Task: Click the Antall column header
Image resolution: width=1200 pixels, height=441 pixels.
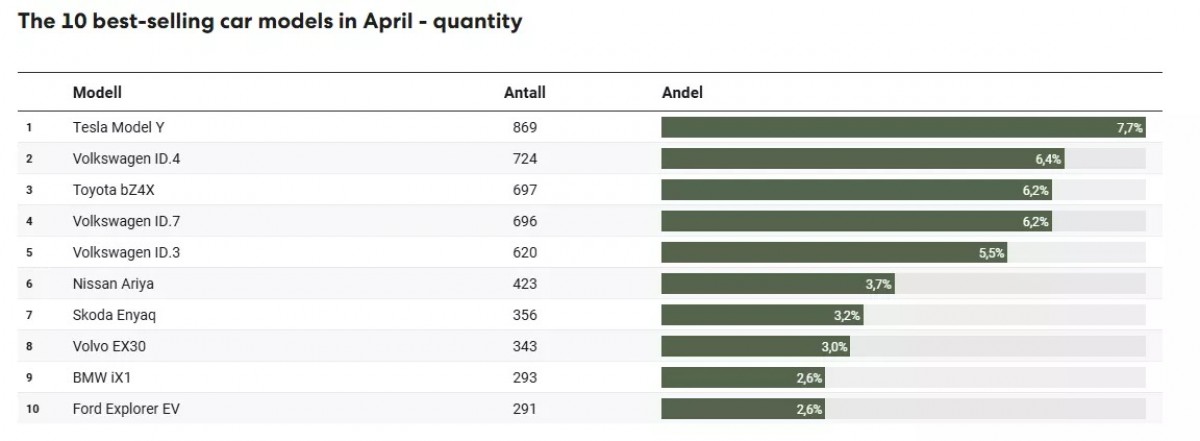Action: (525, 93)
